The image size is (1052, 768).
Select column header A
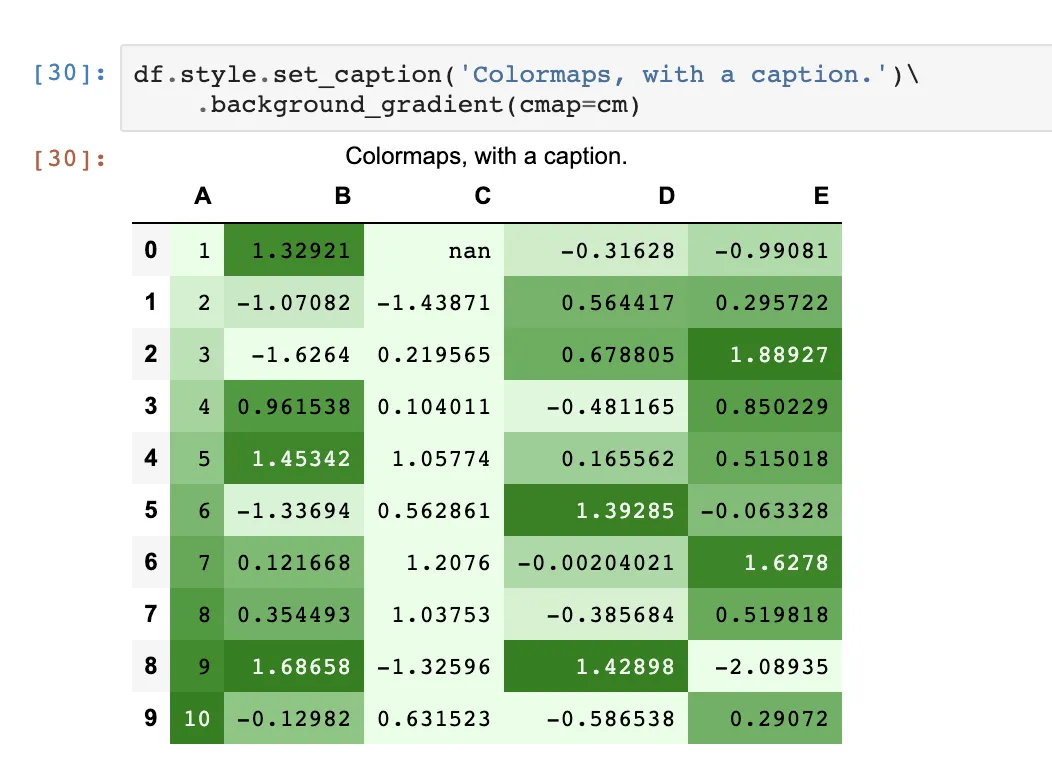(202, 196)
